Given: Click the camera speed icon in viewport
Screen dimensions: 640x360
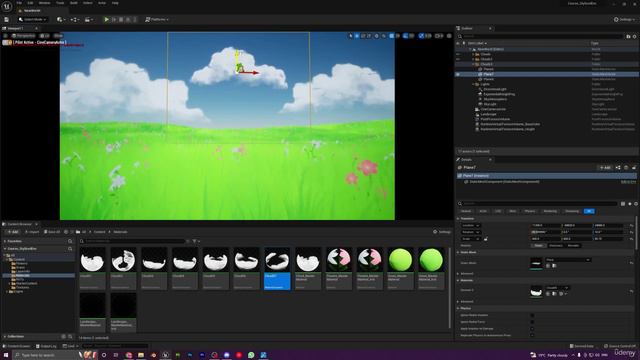Looking at the screenshot, I should (438, 36).
